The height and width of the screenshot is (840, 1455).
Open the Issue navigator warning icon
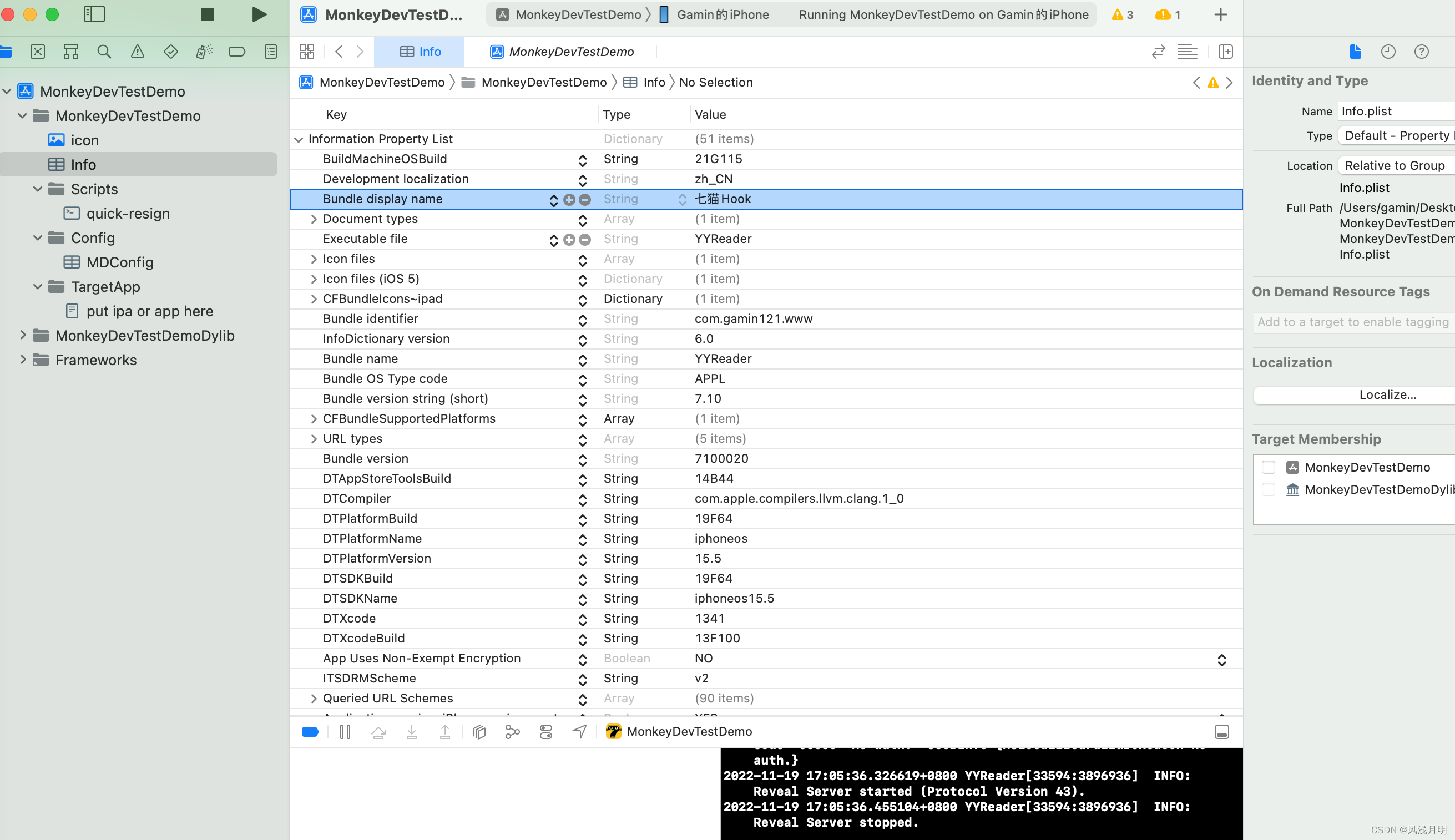pos(137,52)
